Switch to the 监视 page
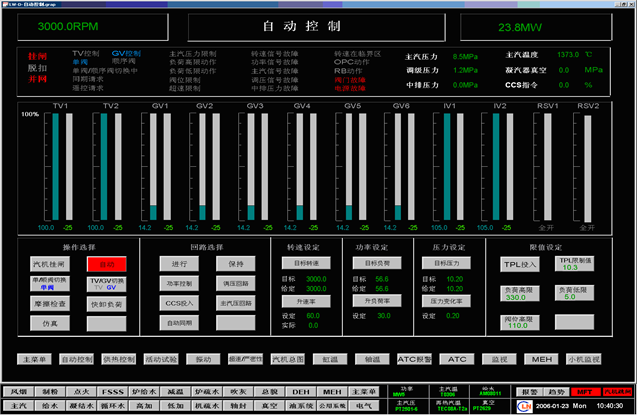The width and height of the screenshot is (637, 415). point(499,359)
